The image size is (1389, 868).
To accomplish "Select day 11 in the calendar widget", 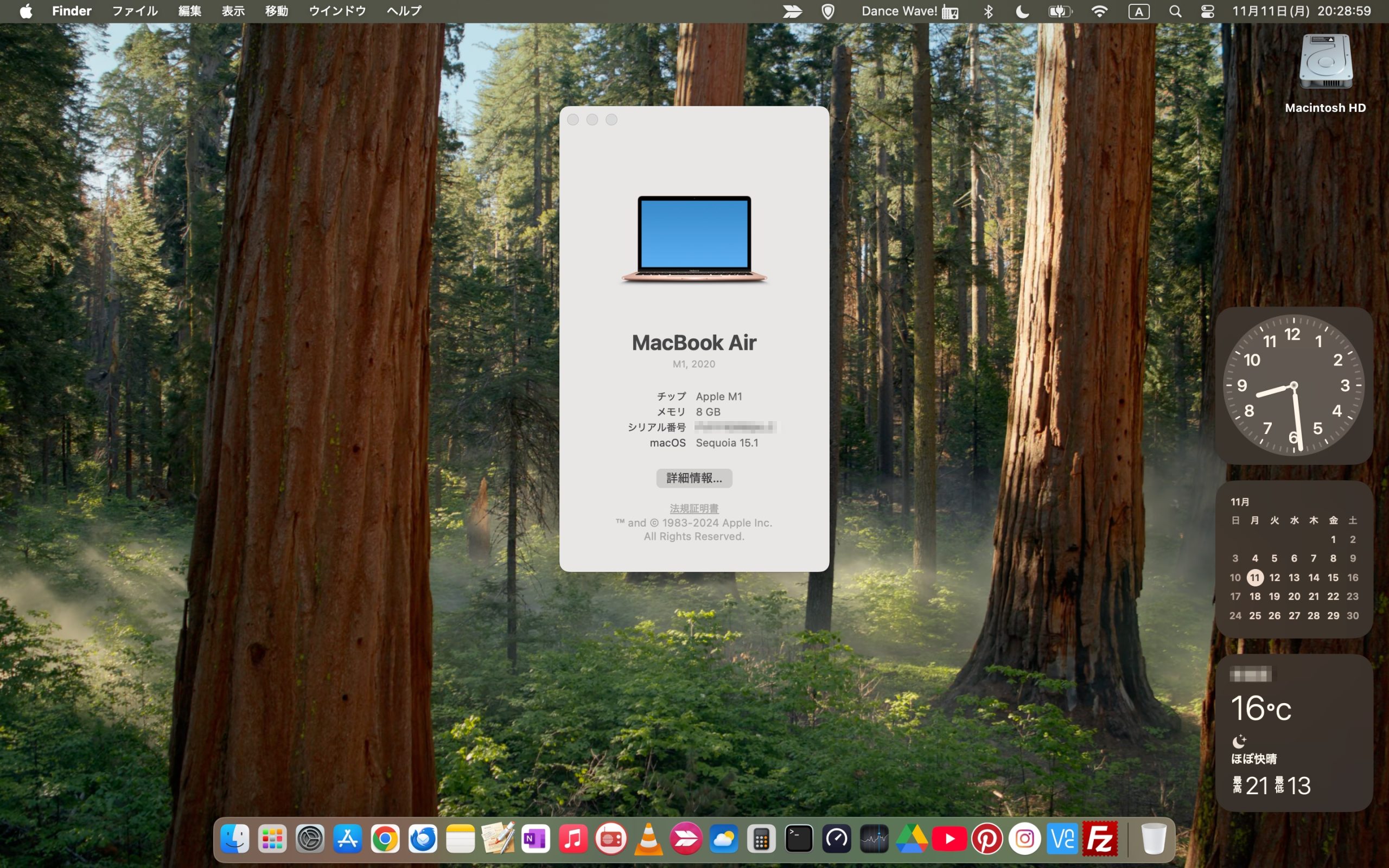I will (1254, 578).
